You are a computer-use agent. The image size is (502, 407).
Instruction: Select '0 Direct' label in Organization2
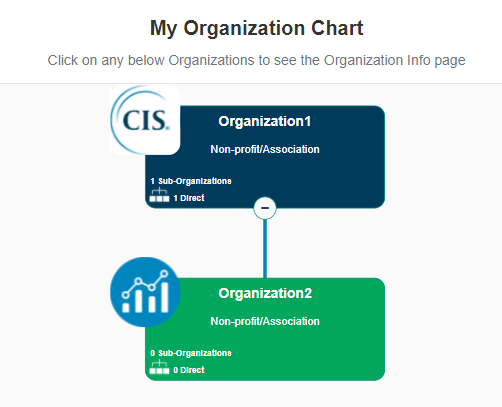point(189,370)
